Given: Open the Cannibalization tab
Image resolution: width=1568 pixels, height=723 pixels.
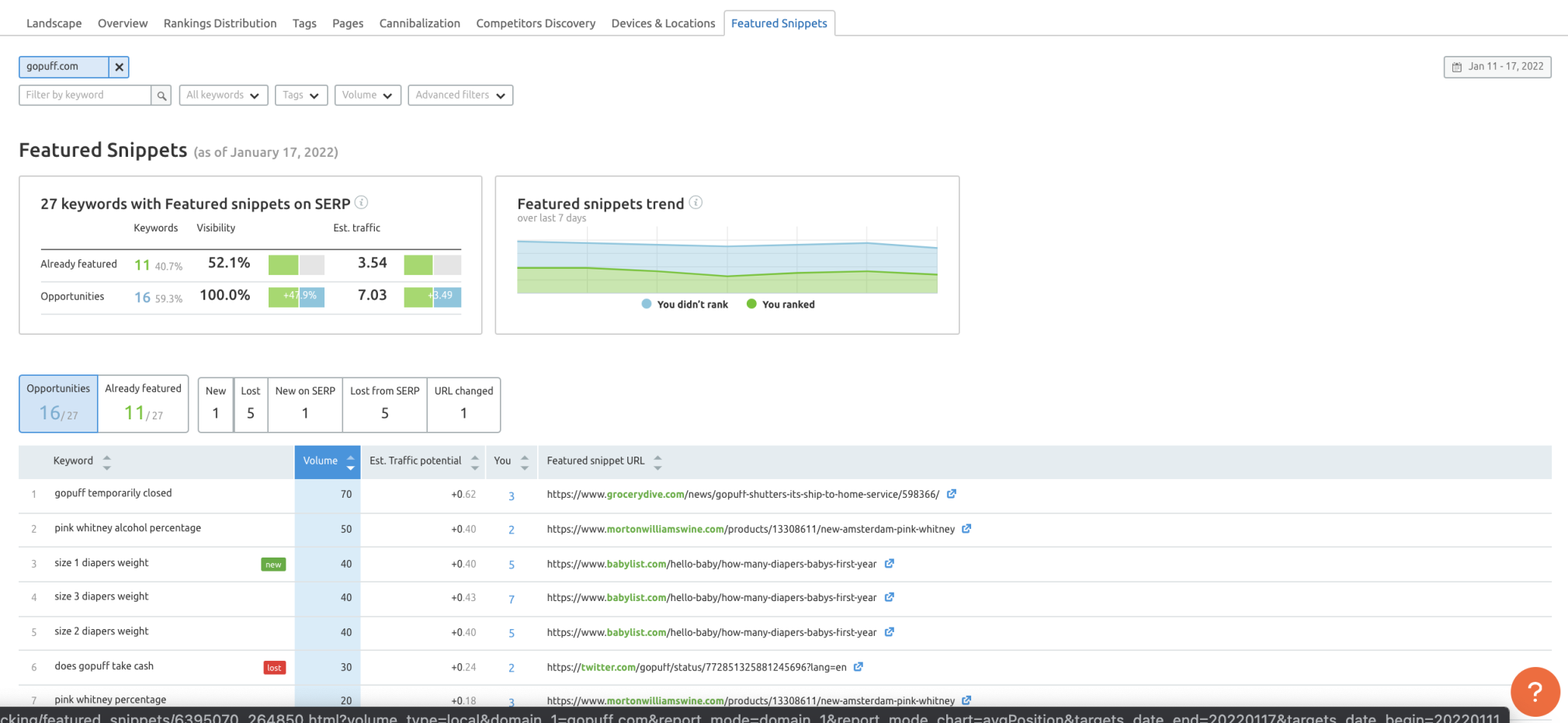Looking at the screenshot, I should pyautogui.click(x=420, y=23).
